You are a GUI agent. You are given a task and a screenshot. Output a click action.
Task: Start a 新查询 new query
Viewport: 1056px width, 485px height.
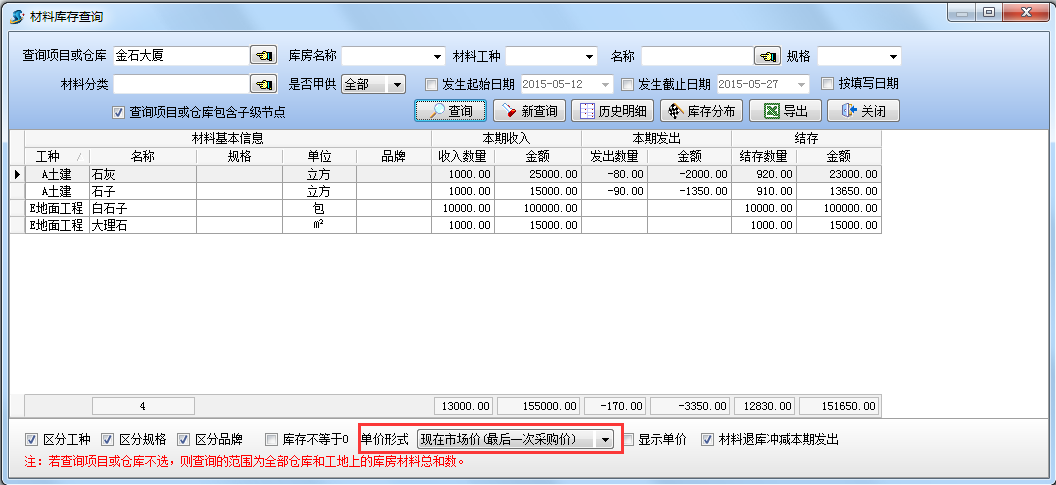(530, 111)
